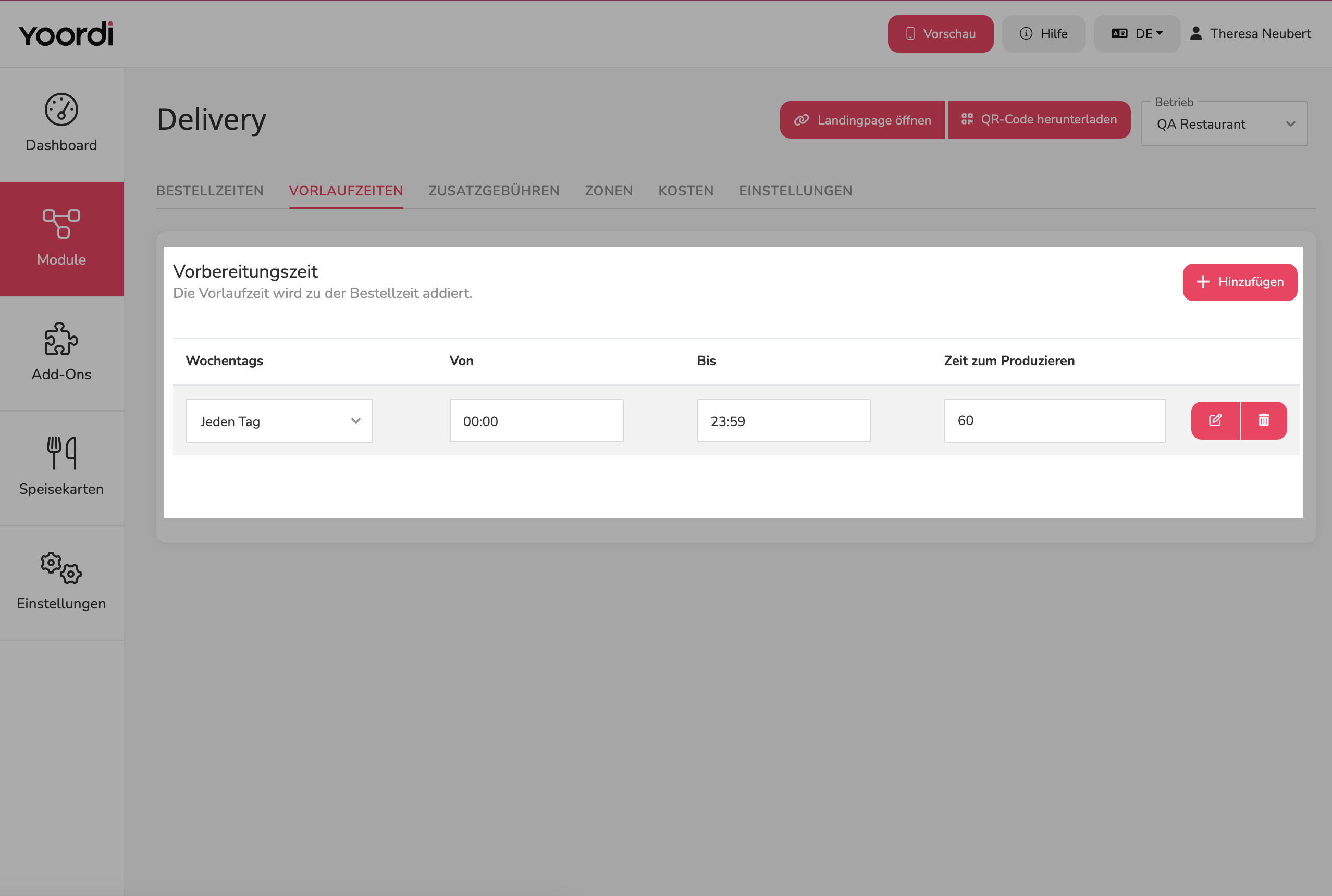Click the yoordi logo

pyautogui.click(x=66, y=34)
